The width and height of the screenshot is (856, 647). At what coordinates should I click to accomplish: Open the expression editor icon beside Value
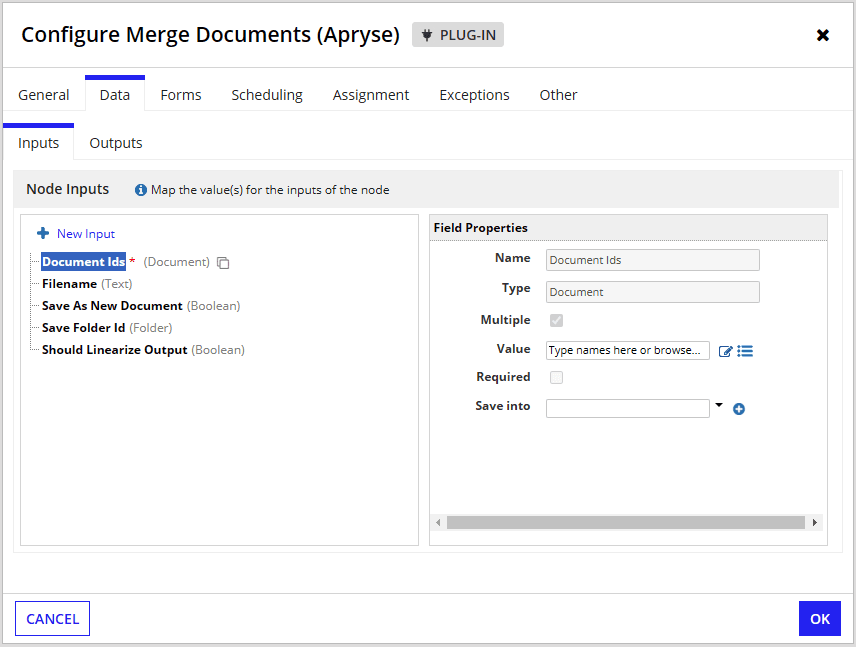[726, 351]
